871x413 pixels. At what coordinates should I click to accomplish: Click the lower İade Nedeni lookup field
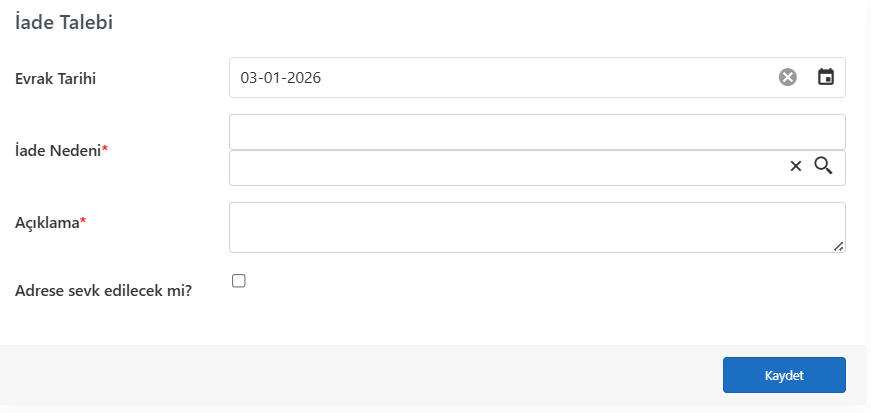click(x=537, y=168)
